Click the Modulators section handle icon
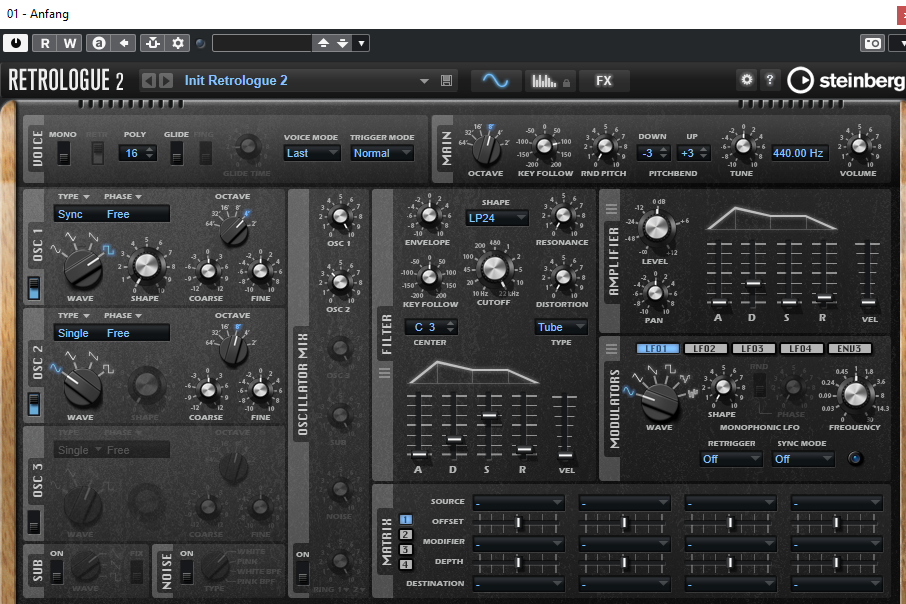 611,349
